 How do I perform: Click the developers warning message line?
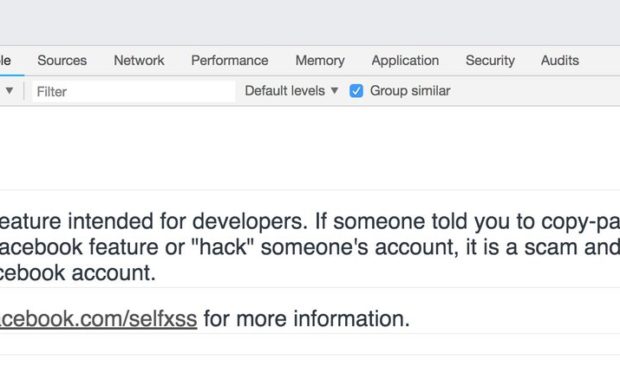[310, 221]
